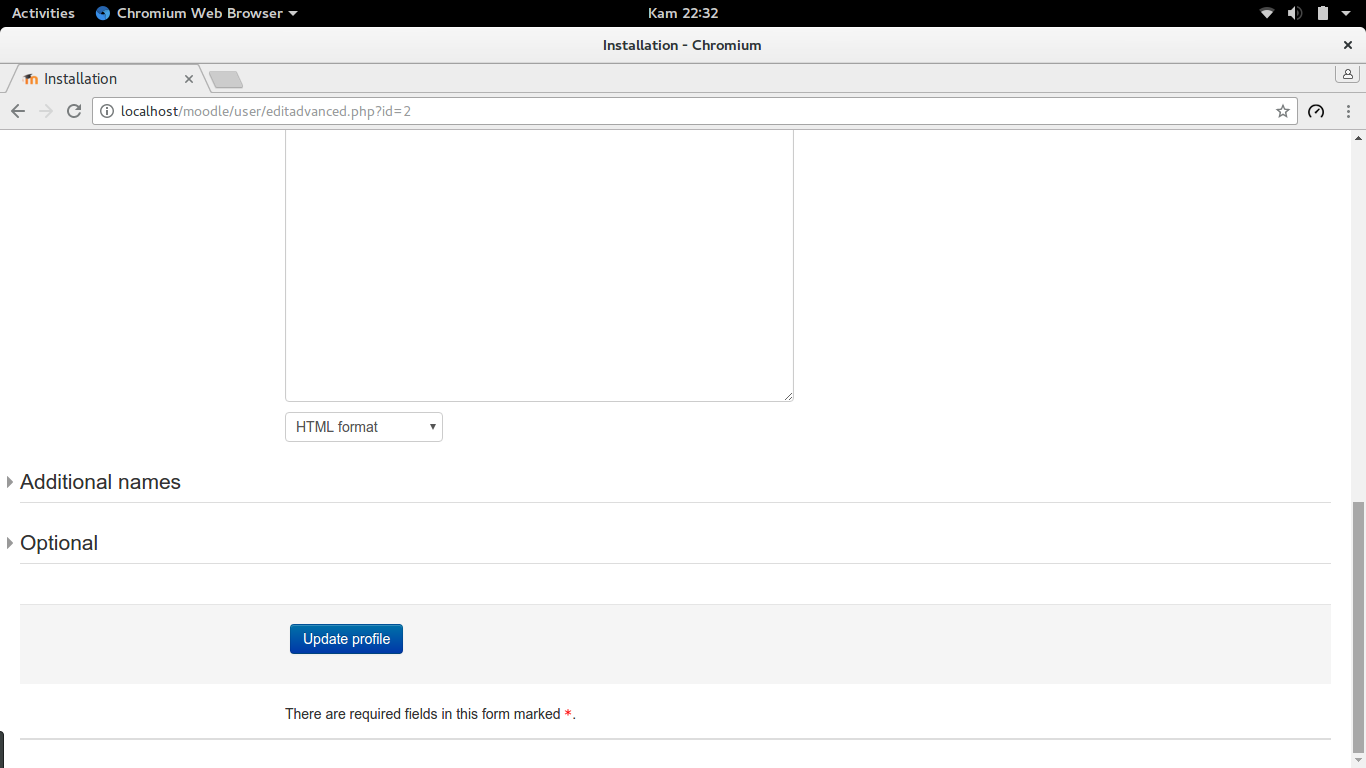Click inside the description text area
1366x768 pixels.
(x=539, y=265)
